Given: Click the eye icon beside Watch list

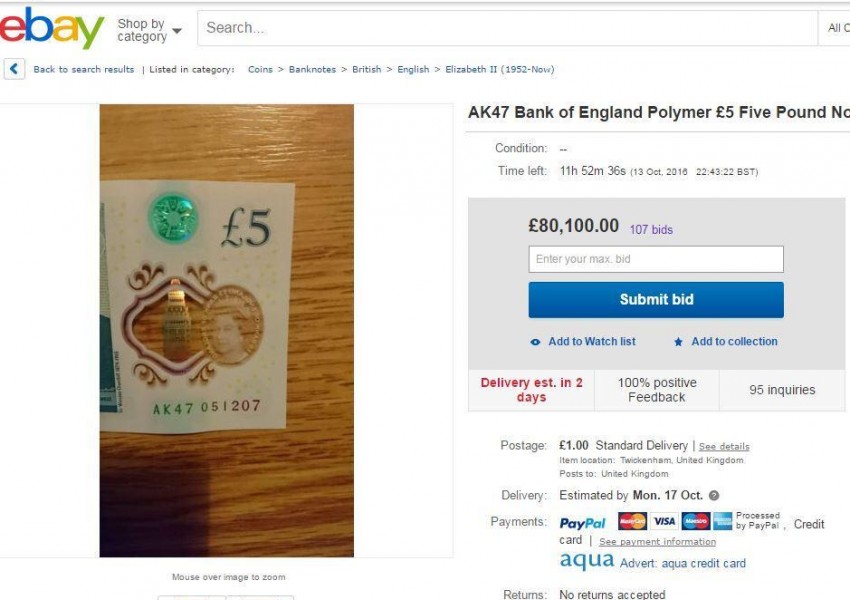Looking at the screenshot, I should (535, 342).
